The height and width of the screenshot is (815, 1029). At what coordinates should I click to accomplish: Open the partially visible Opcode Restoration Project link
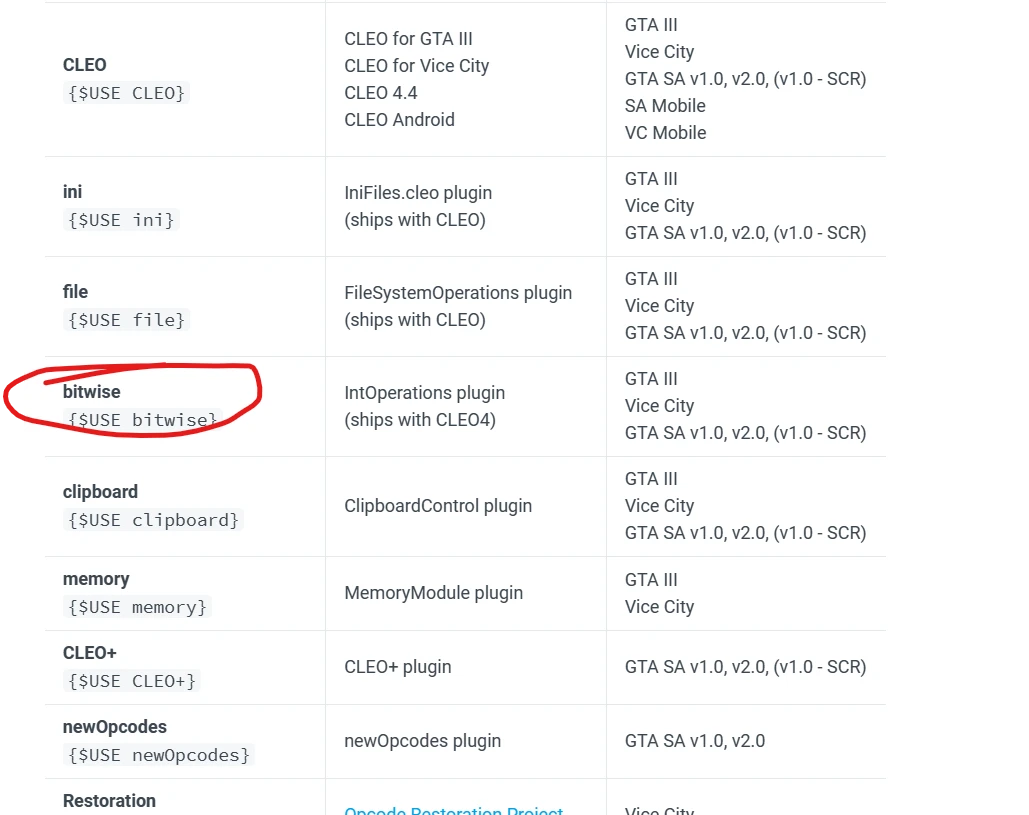(453, 810)
